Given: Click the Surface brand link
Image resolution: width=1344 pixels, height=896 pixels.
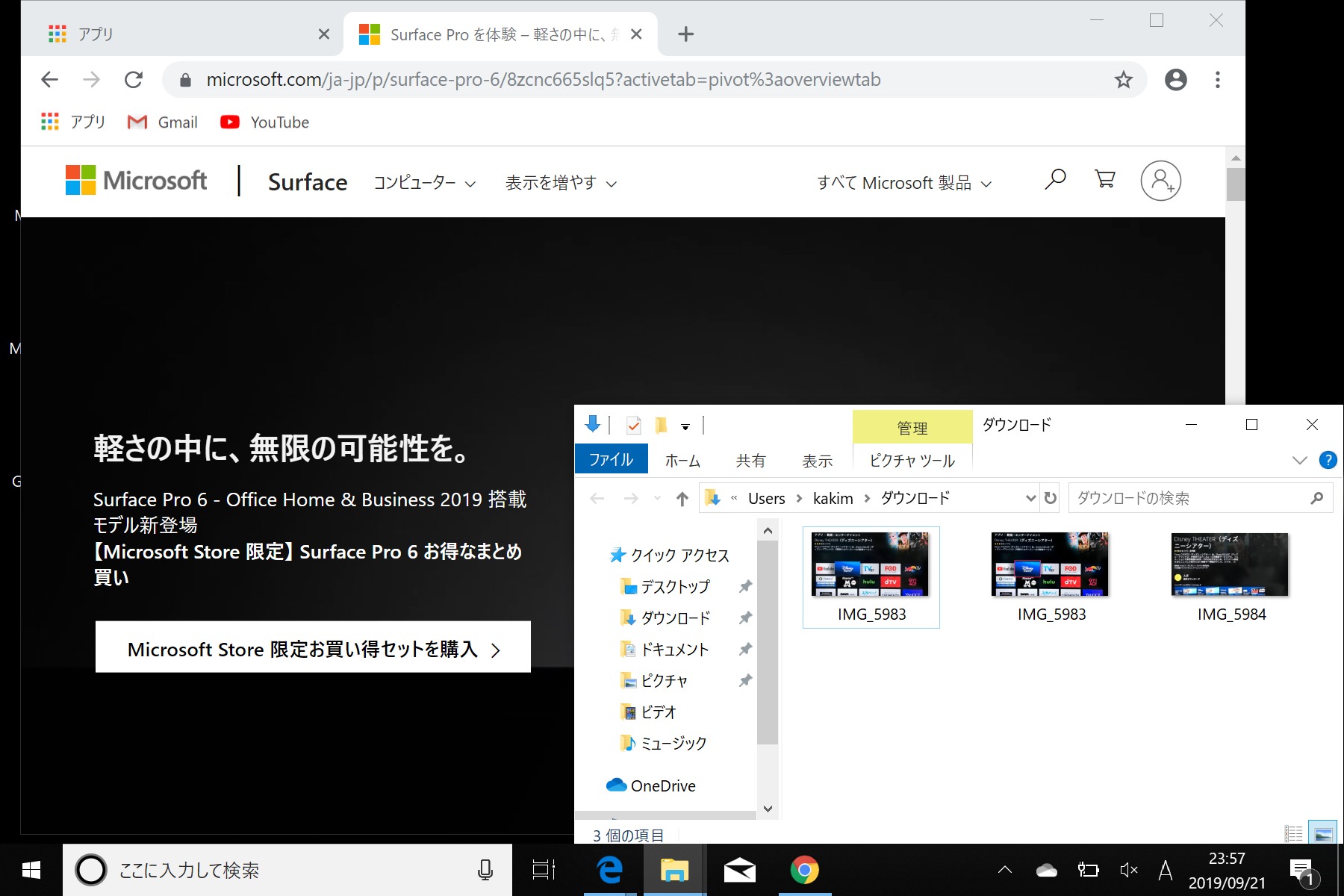Looking at the screenshot, I should click(308, 182).
